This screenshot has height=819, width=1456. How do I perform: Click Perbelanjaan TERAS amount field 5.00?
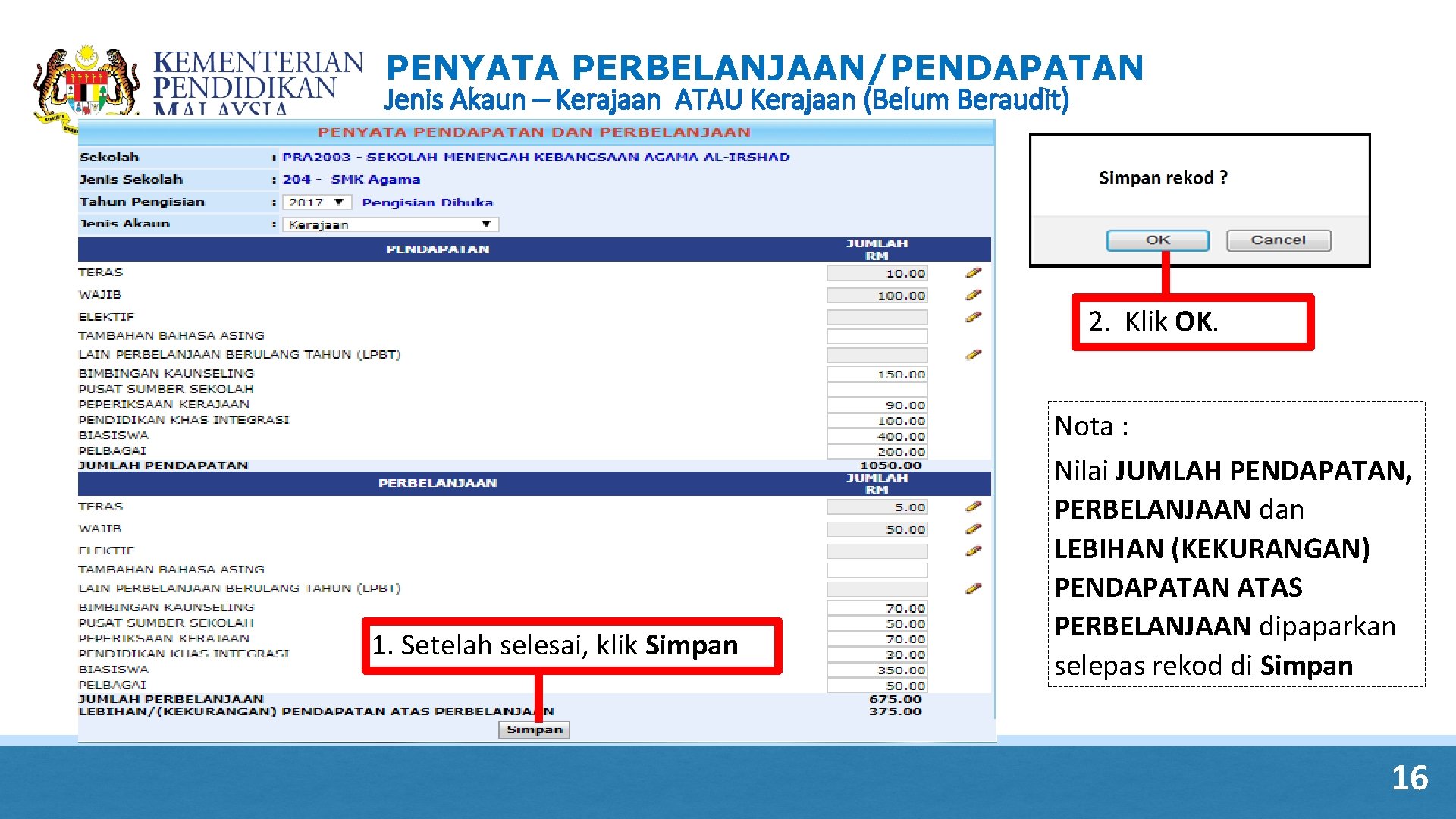tap(877, 507)
